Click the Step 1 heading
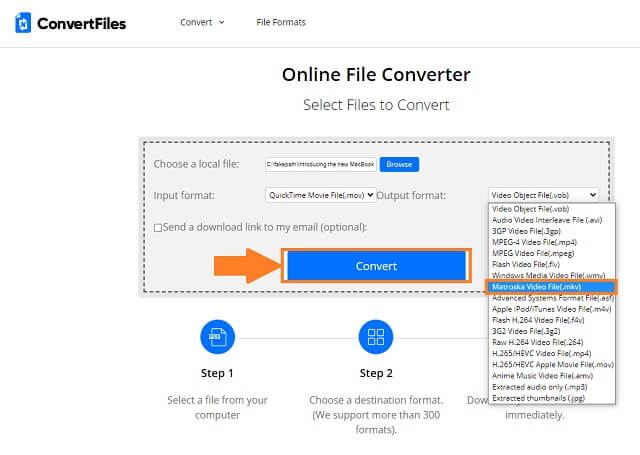The image size is (640, 455). point(217,373)
